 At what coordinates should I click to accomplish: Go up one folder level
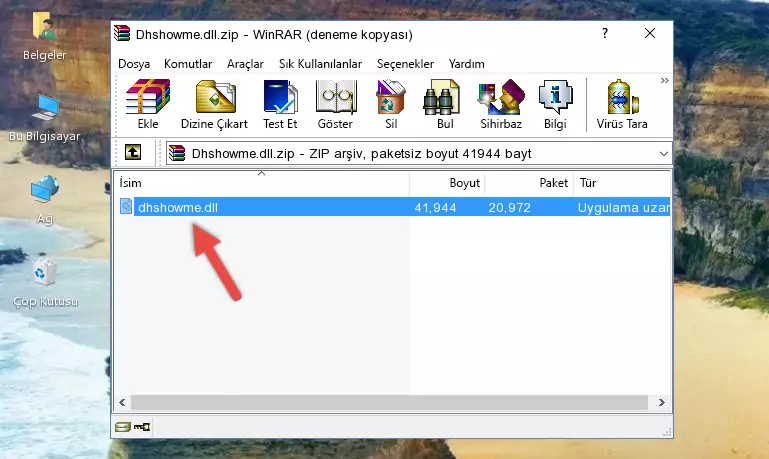pos(133,153)
